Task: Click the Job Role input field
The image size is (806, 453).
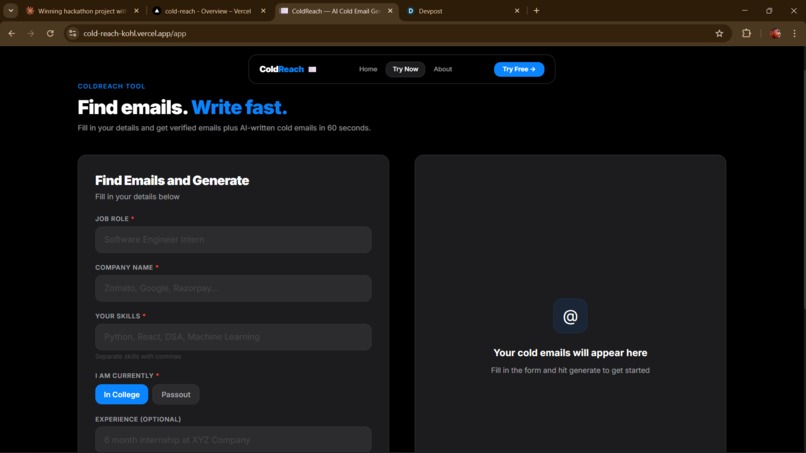Action: tap(233, 240)
